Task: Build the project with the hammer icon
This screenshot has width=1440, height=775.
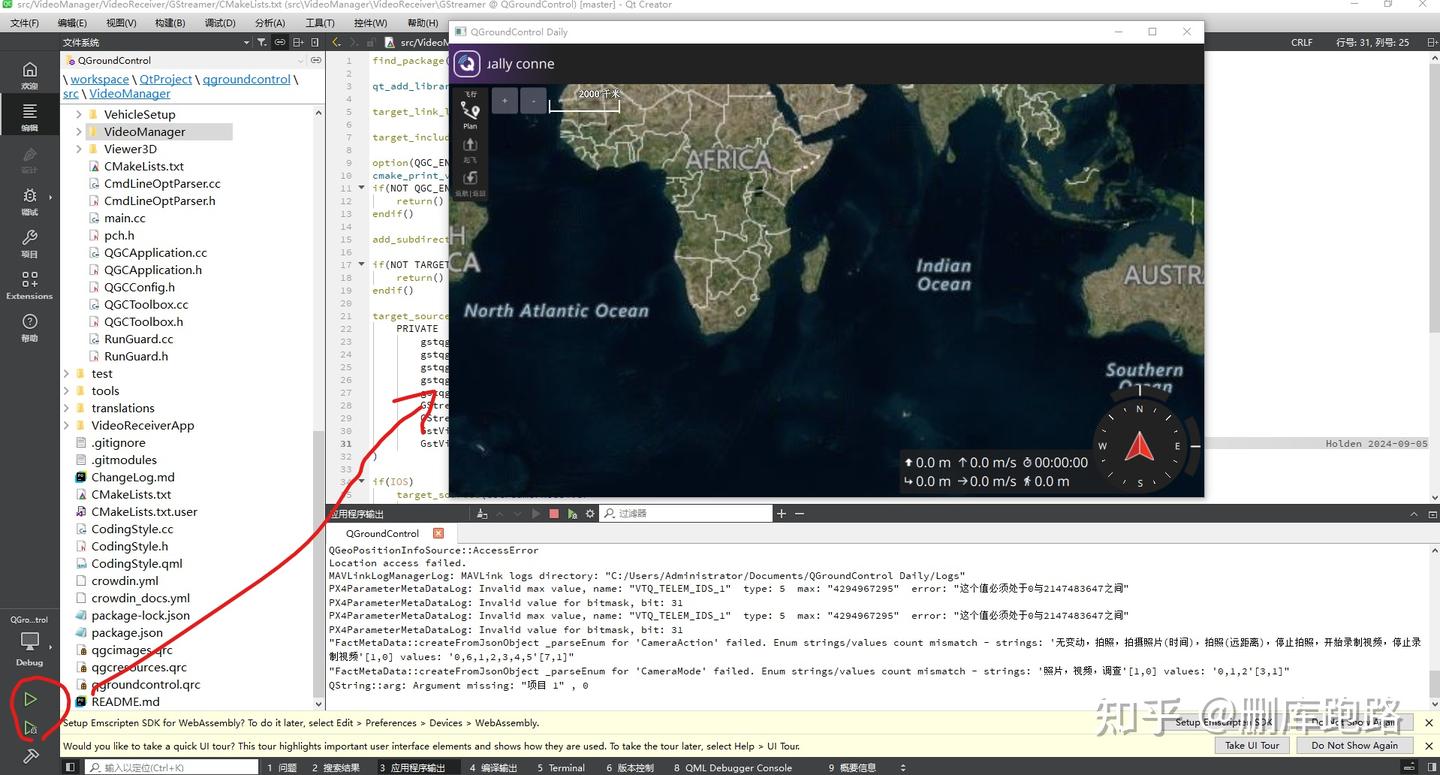Action: click(30, 756)
